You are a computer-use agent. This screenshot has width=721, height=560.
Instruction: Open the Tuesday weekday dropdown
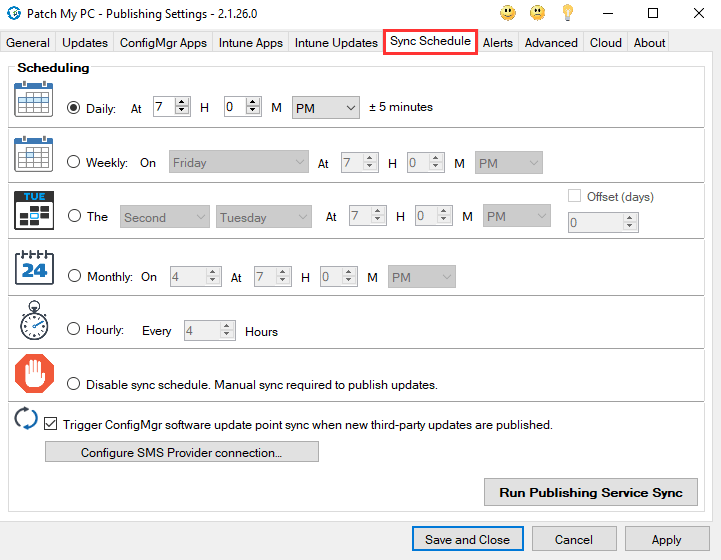[263, 217]
